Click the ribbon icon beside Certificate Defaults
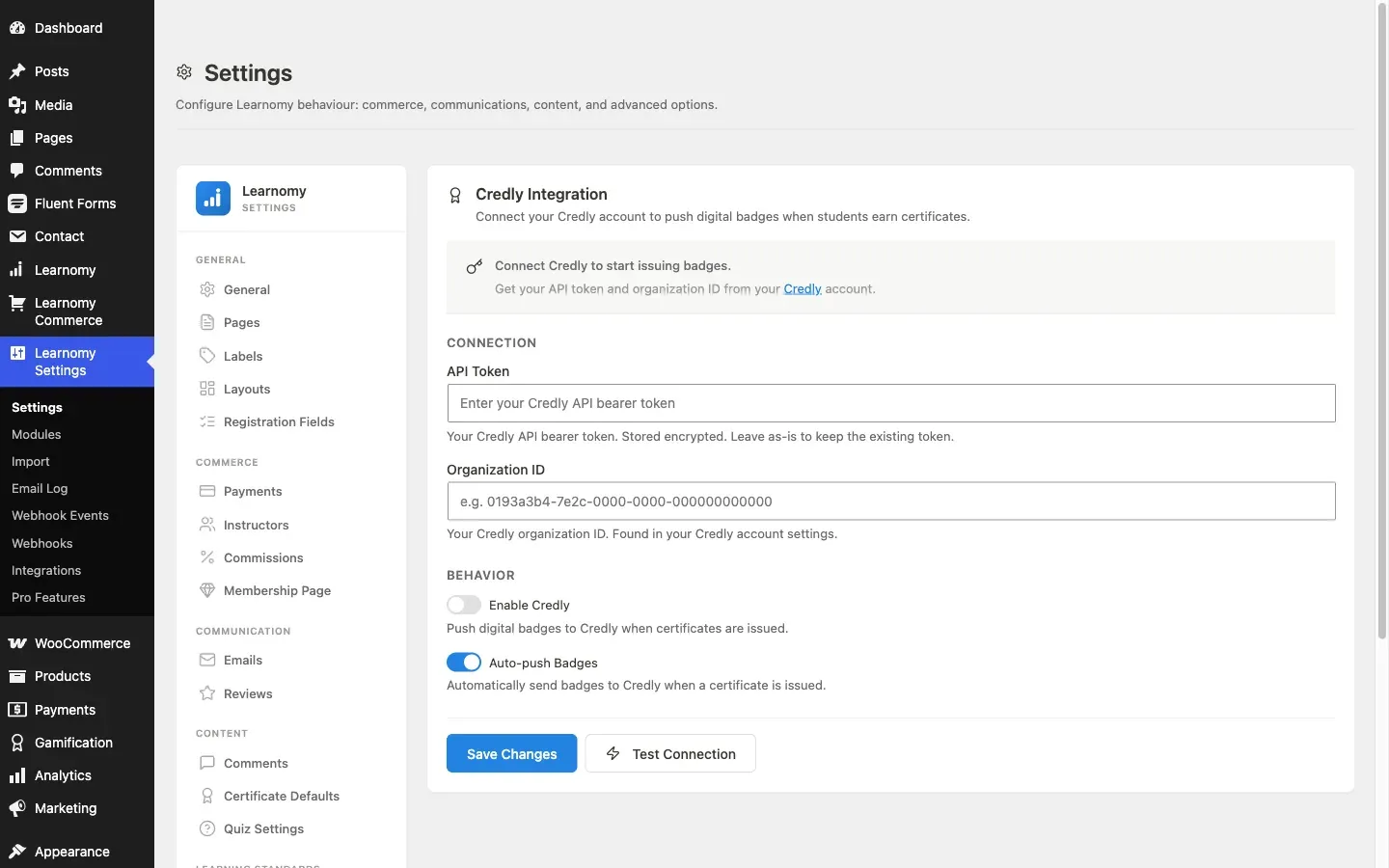This screenshot has width=1389, height=868. pos(207,796)
